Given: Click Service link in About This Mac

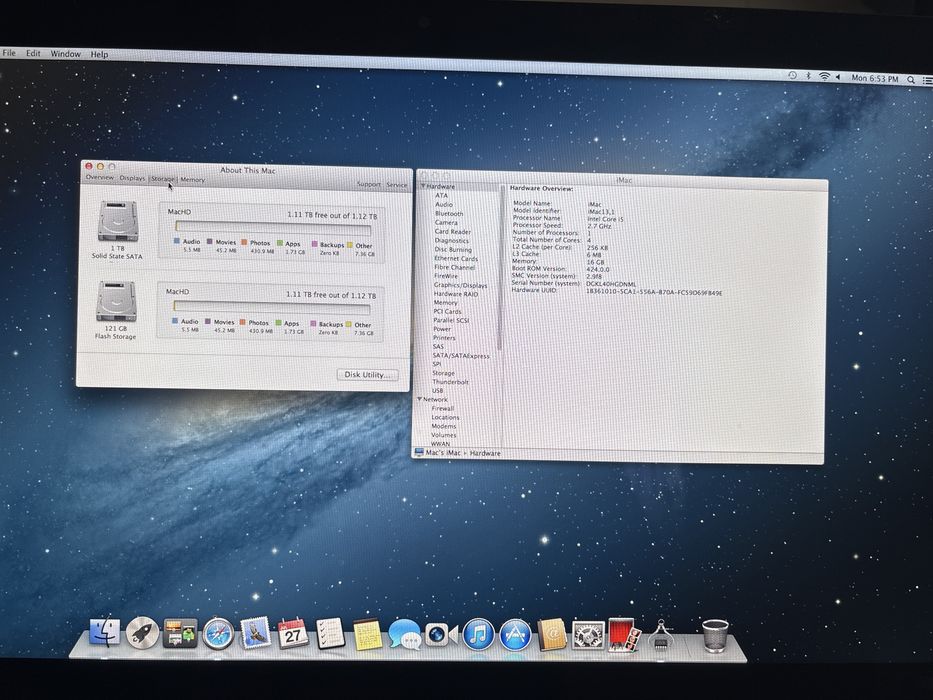Looking at the screenshot, I should (397, 185).
